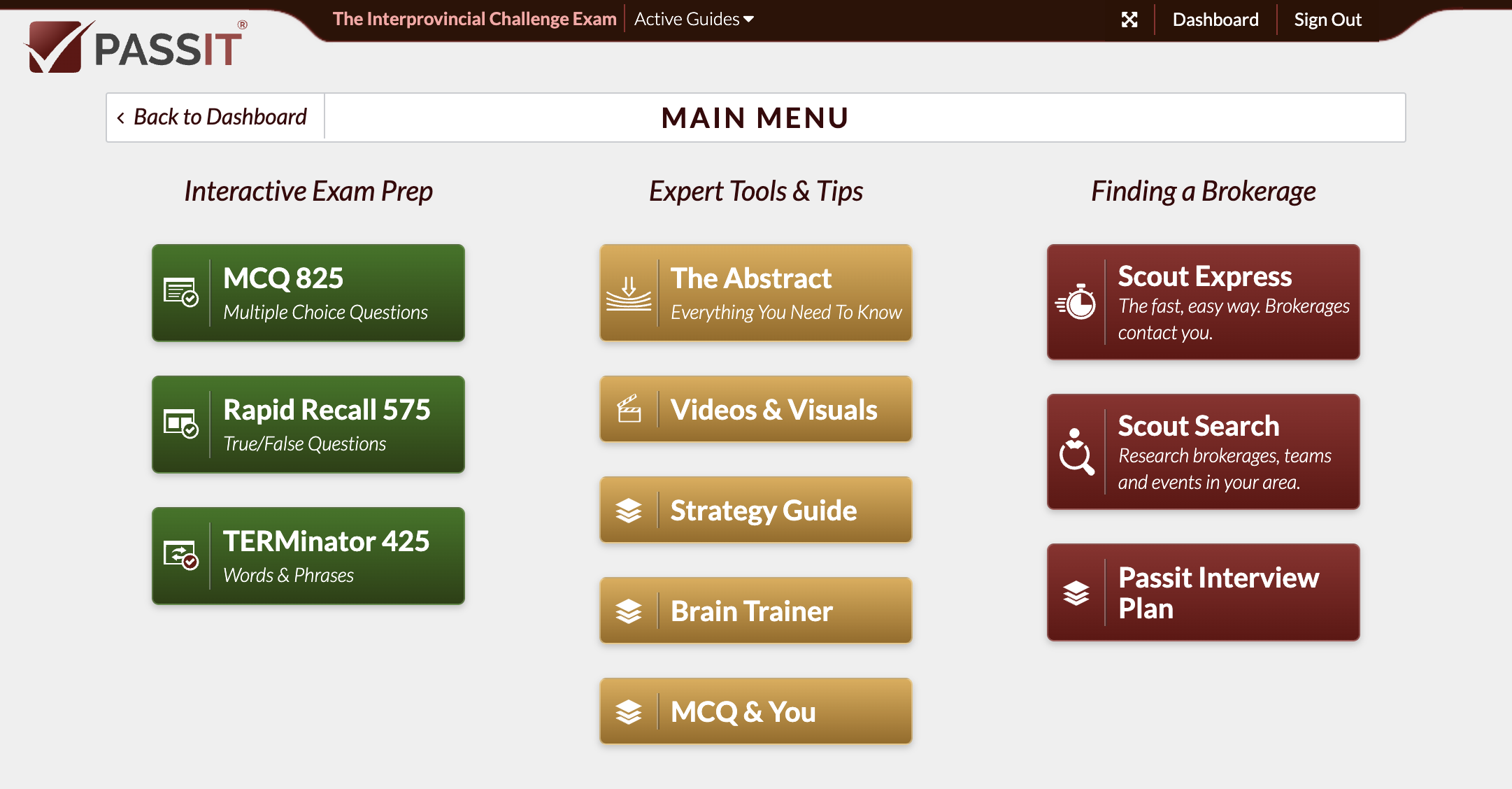Image resolution: width=1512 pixels, height=789 pixels.
Task: Select the Strategy Guide tool
Action: tap(756, 511)
